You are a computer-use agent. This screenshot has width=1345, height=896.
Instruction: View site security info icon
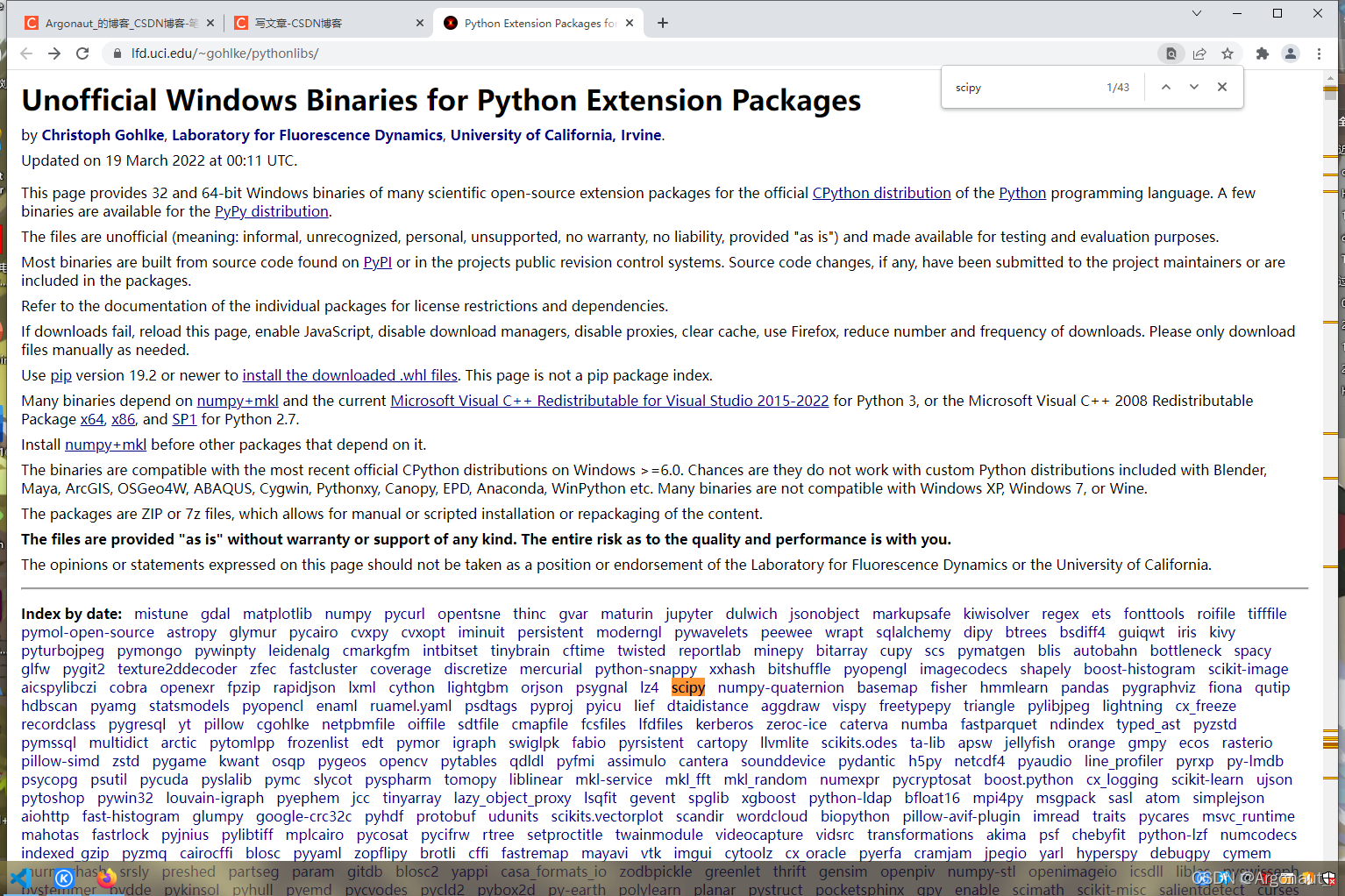[x=117, y=53]
